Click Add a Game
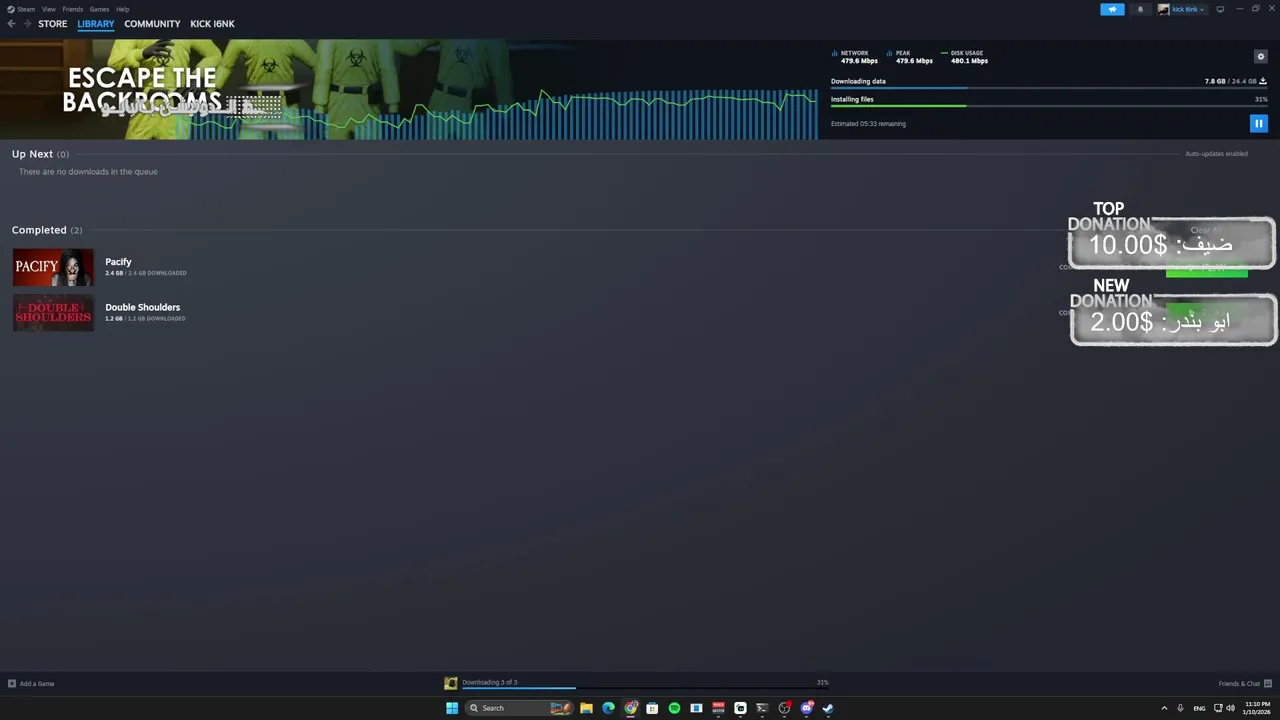1280x720 pixels. coord(31,684)
